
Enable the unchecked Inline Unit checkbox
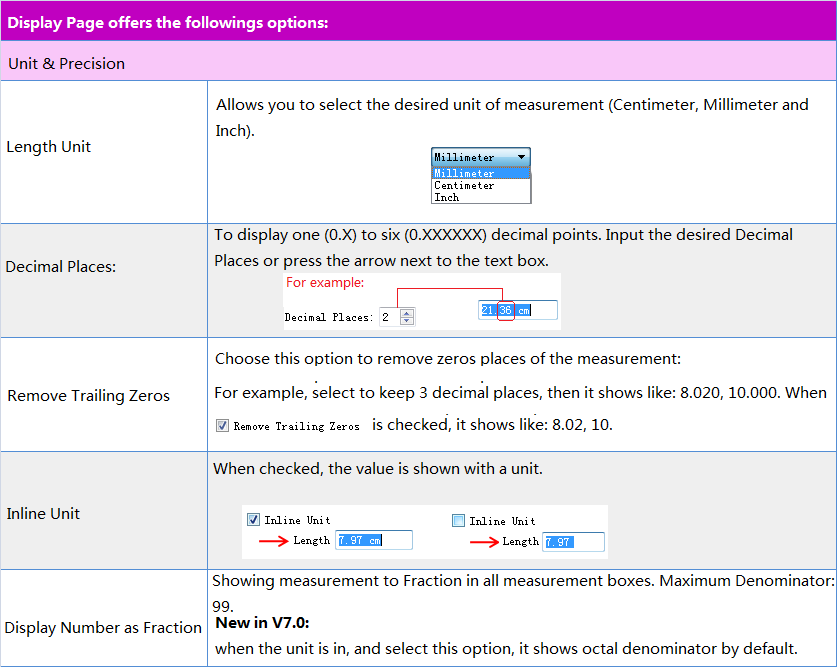[458, 520]
